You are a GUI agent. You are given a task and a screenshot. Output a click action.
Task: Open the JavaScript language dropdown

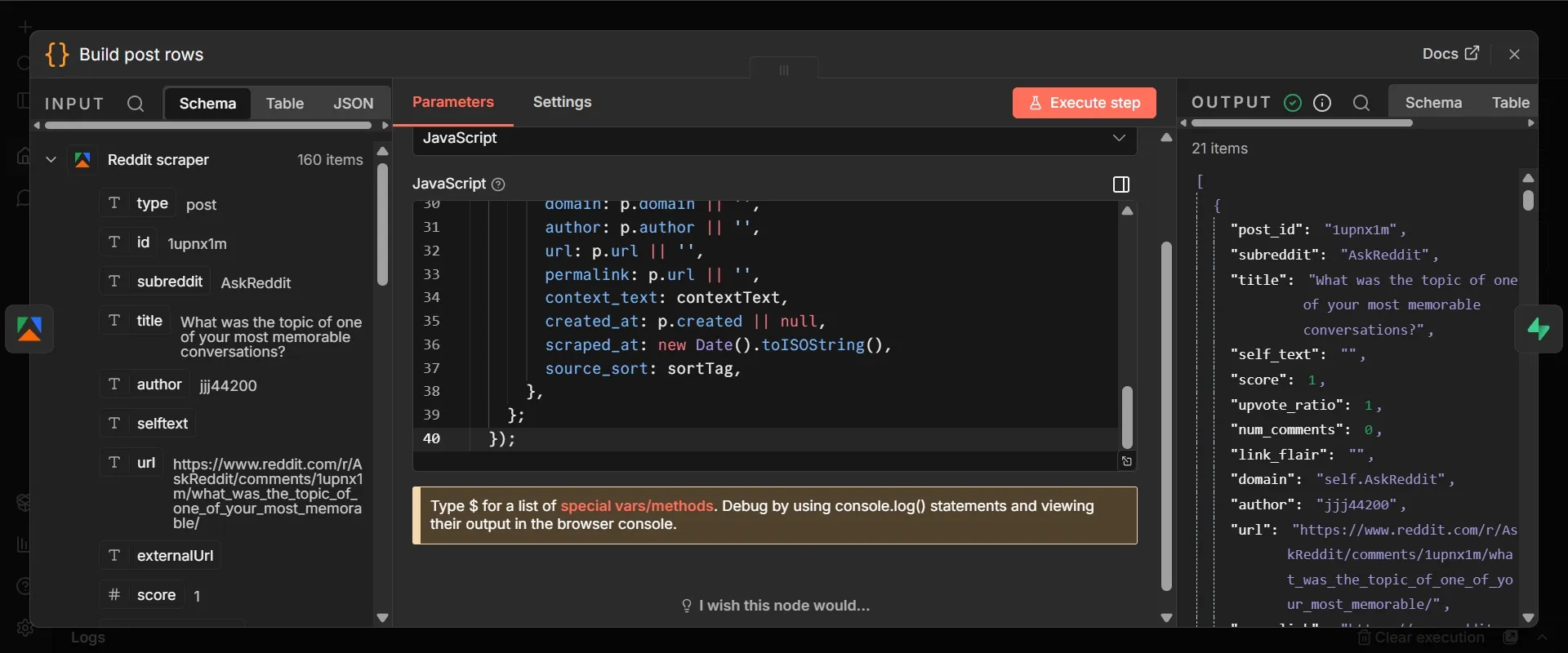click(x=775, y=138)
